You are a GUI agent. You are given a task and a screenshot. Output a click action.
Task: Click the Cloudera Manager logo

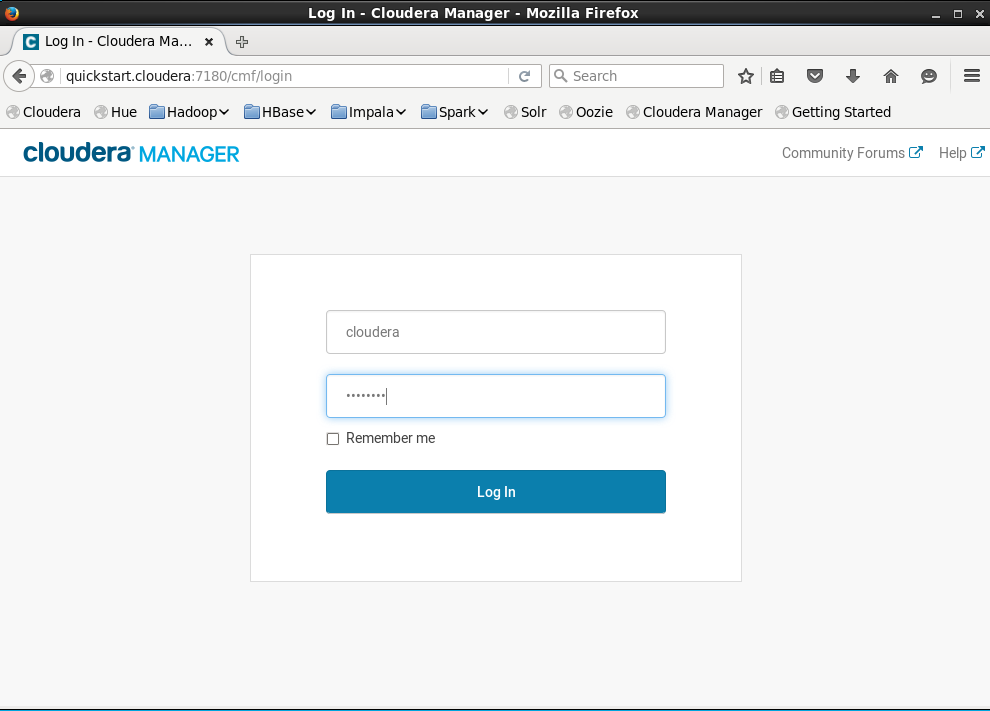[x=131, y=153]
